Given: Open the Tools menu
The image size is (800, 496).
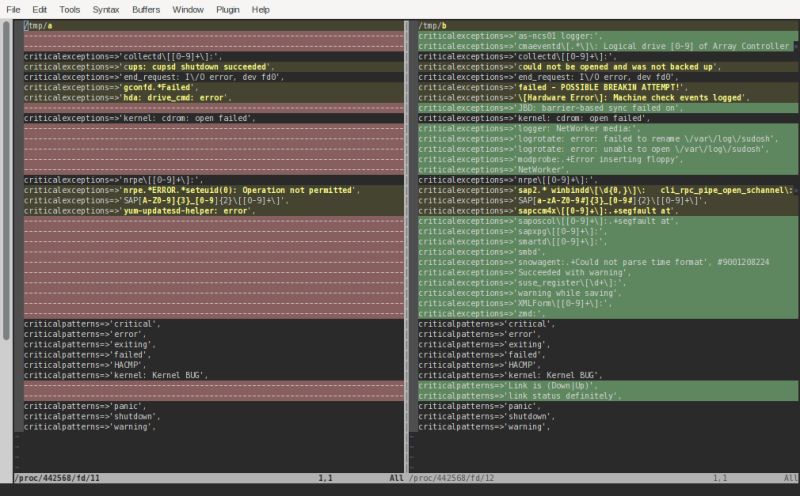Looking at the screenshot, I should (x=69, y=9).
